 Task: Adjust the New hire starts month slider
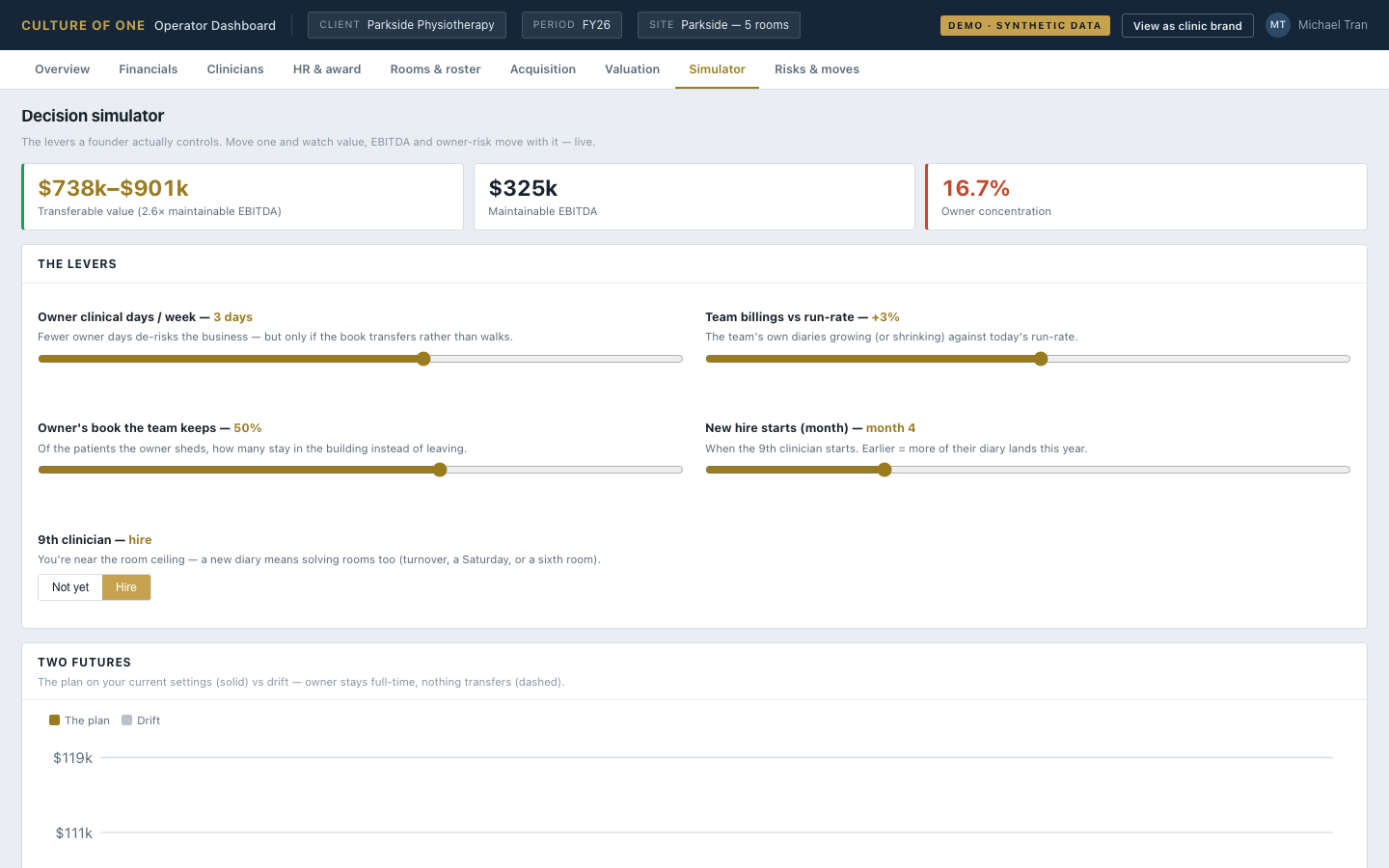click(x=1027, y=470)
